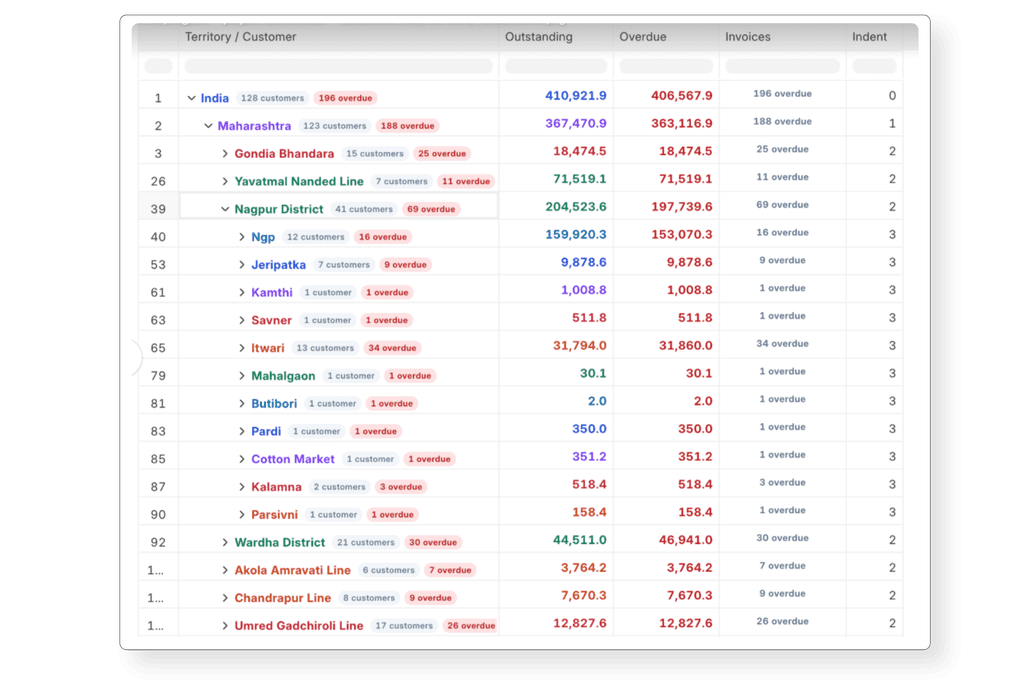This screenshot has width=1024, height=680.
Task: Click overdue value 46,941.0
Action: pyautogui.click(x=686, y=540)
